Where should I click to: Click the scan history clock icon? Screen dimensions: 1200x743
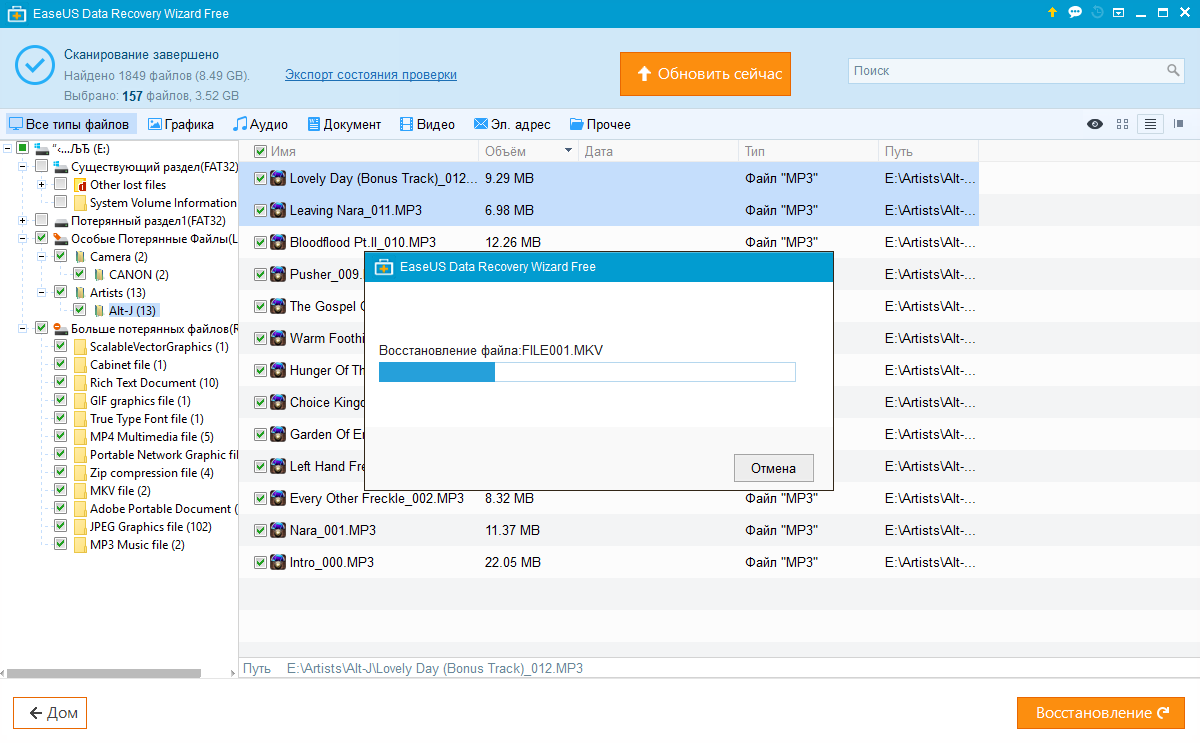1098,13
